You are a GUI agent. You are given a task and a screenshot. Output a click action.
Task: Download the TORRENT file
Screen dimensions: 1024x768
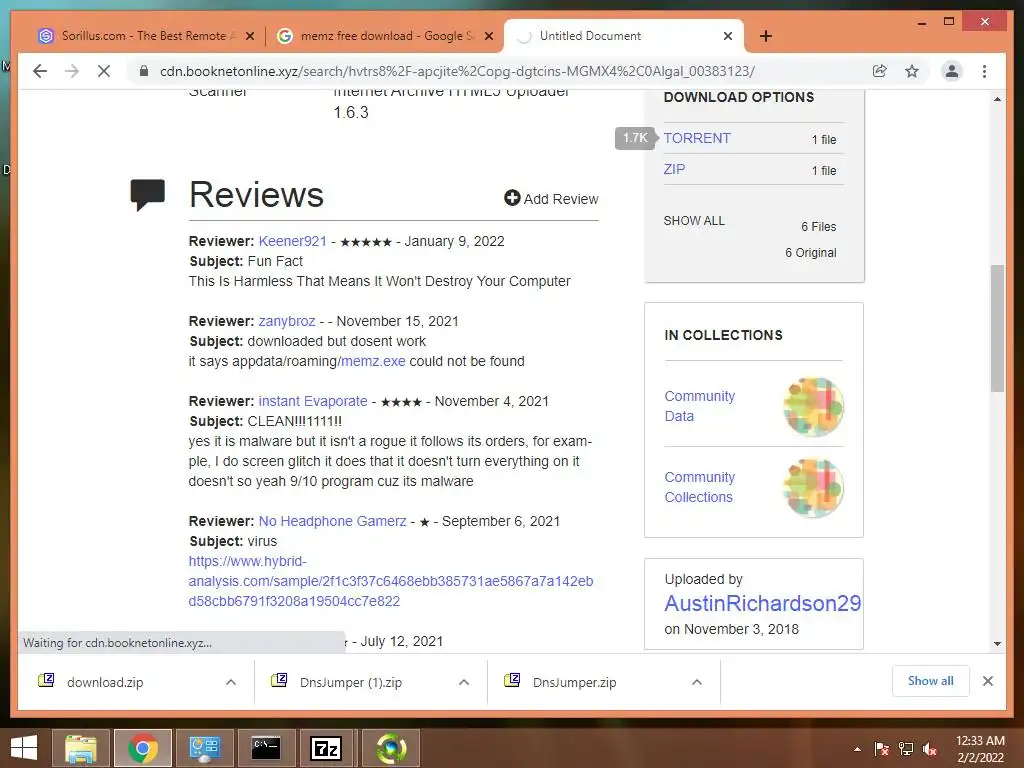697,138
